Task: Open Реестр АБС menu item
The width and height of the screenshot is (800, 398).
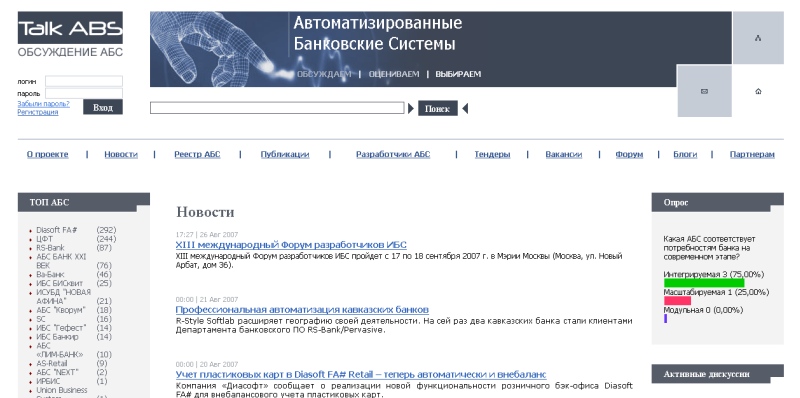Action: click(197, 155)
